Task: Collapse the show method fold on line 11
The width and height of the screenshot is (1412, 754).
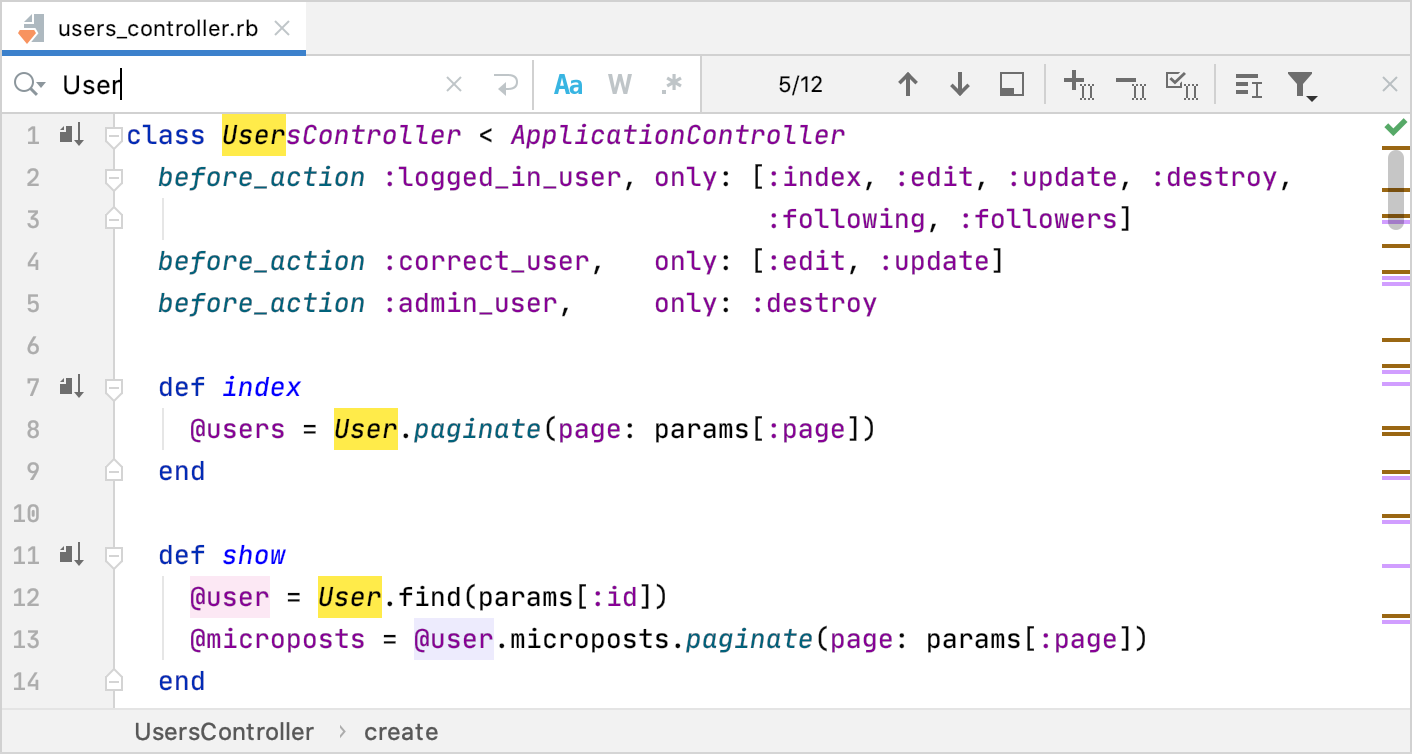Action: (113, 556)
